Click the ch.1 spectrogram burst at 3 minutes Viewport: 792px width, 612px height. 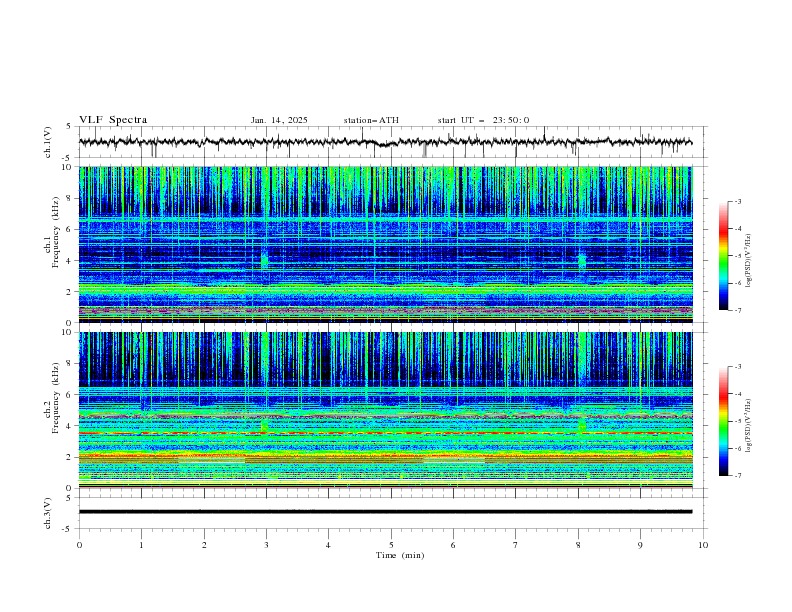pos(264,260)
